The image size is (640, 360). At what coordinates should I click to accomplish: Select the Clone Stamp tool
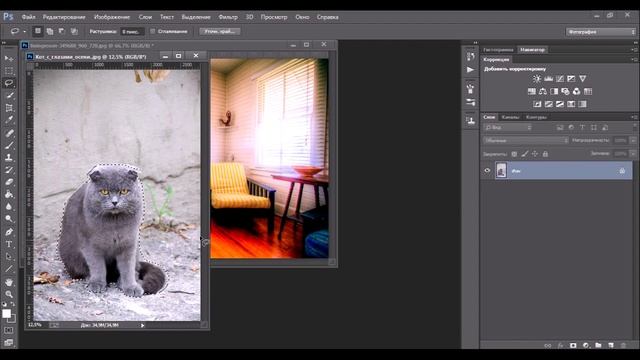(9, 157)
